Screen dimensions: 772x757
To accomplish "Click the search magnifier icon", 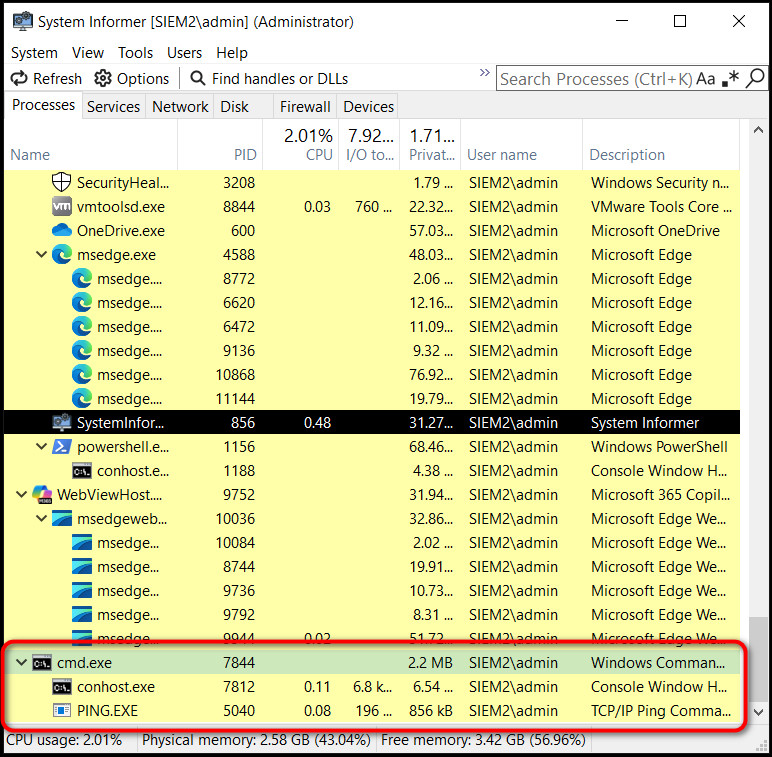I will click(x=755, y=78).
